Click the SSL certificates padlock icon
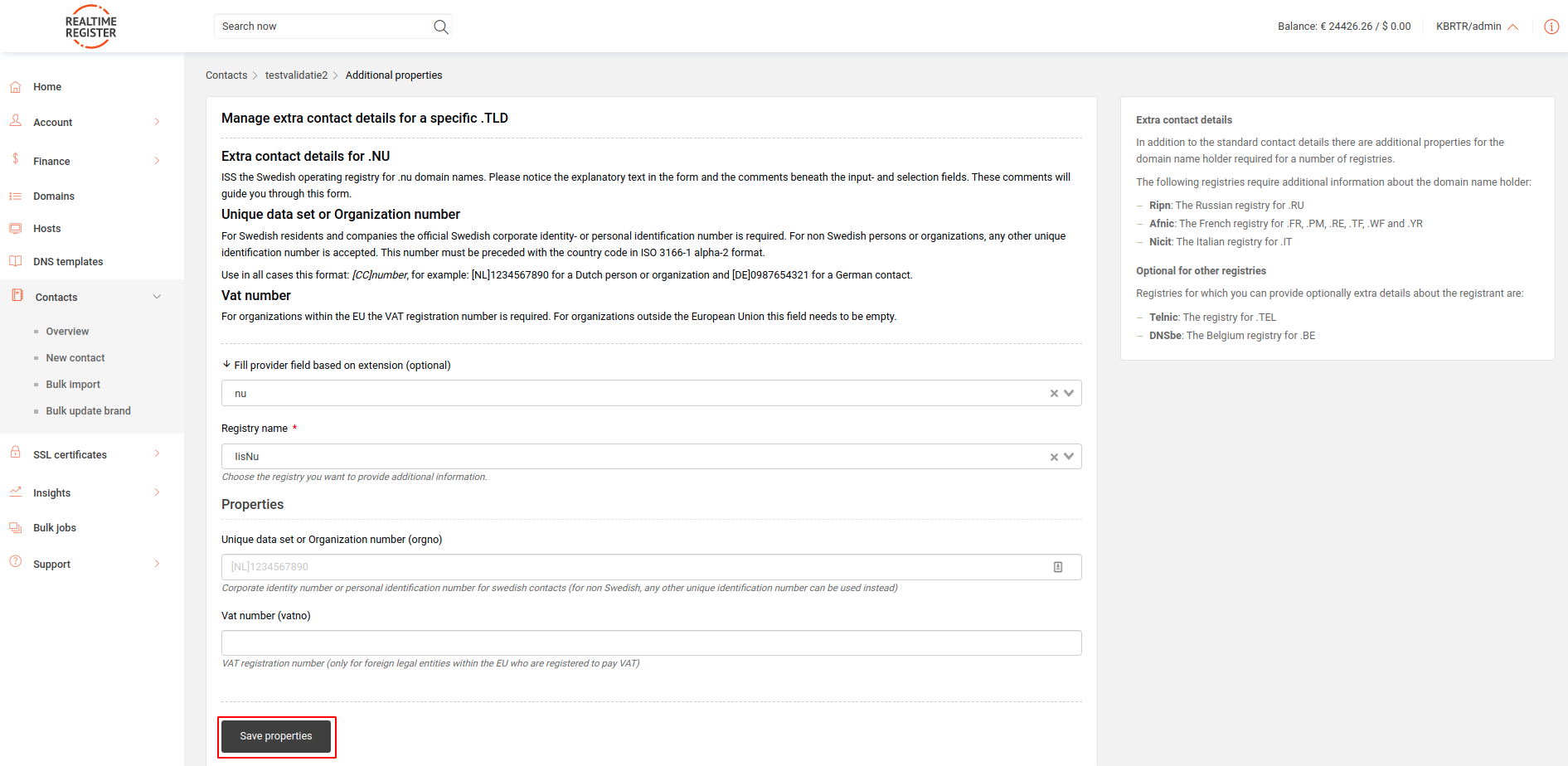 coord(15,453)
